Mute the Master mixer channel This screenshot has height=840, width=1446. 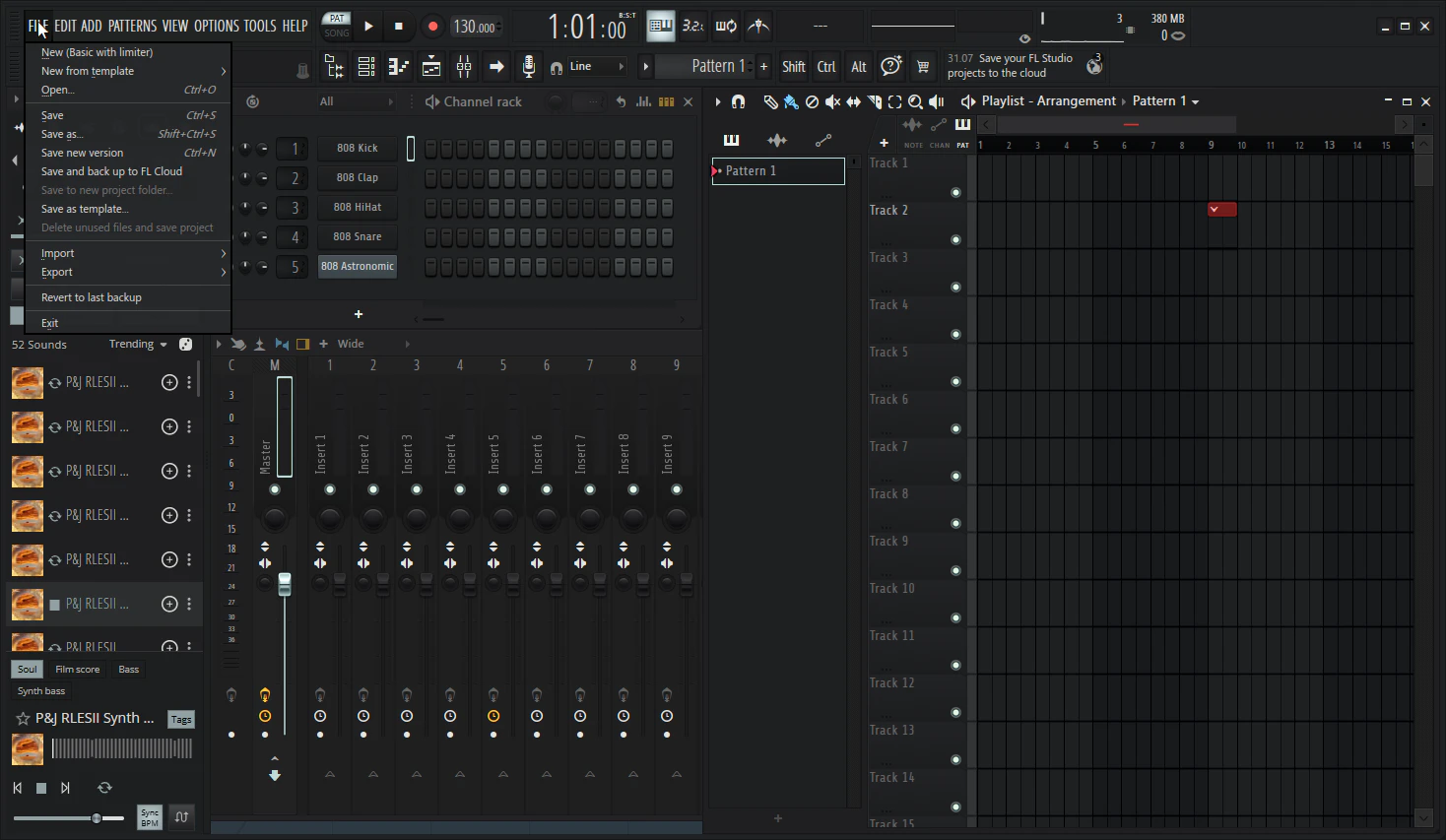(275, 489)
